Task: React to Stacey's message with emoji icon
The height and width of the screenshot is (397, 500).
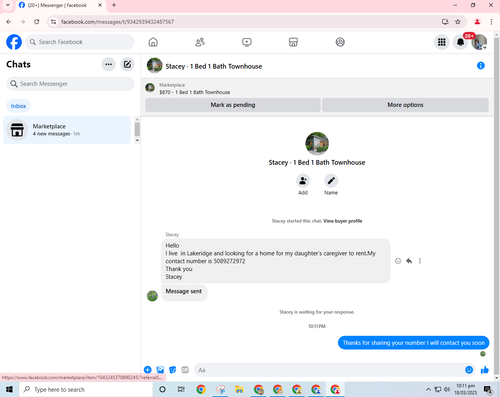Action: point(398,261)
